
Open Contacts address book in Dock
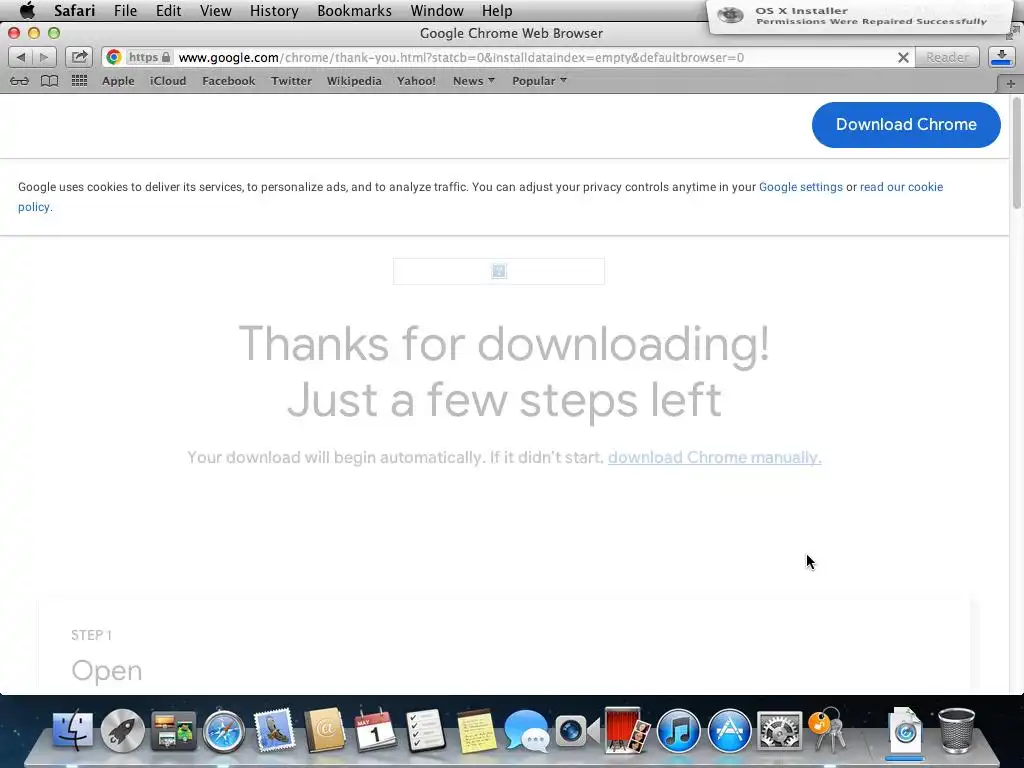(325, 730)
